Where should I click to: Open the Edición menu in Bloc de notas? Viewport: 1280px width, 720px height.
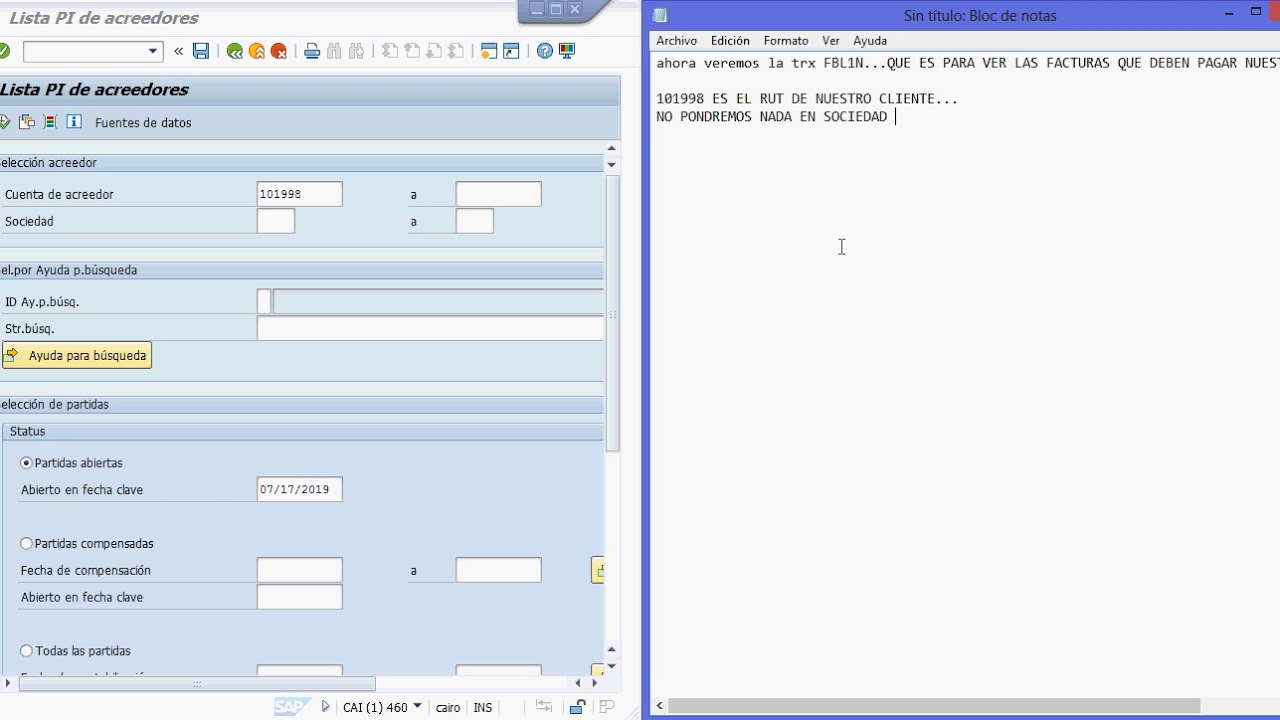[x=730, y=40]
